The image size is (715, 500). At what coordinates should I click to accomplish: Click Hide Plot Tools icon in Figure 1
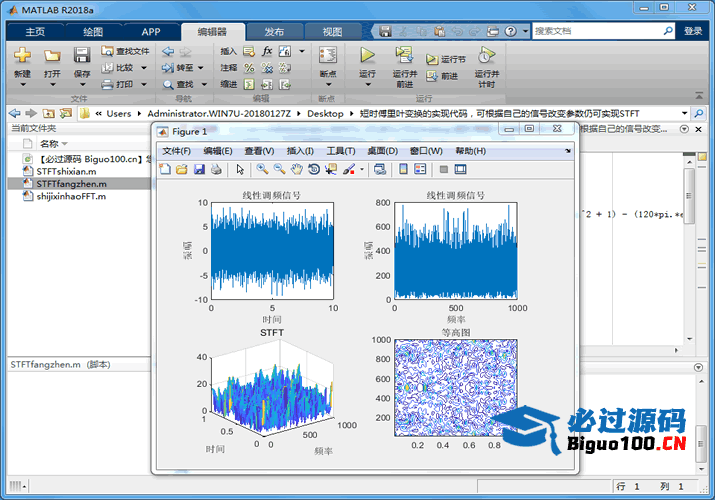pyautogui.click(x=443, y=170)
